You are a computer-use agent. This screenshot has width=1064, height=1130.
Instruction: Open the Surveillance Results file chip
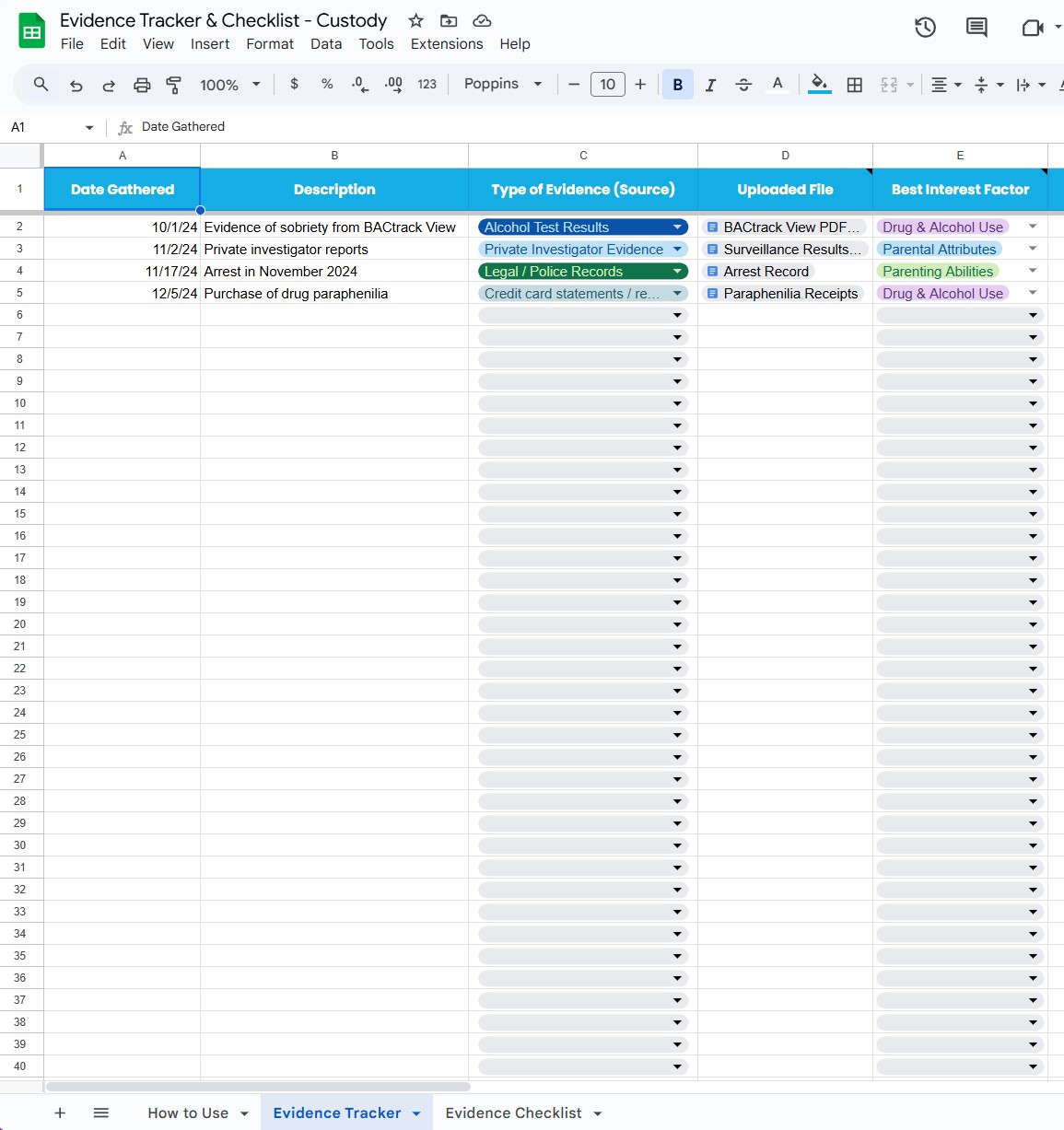tap(785, 249)
